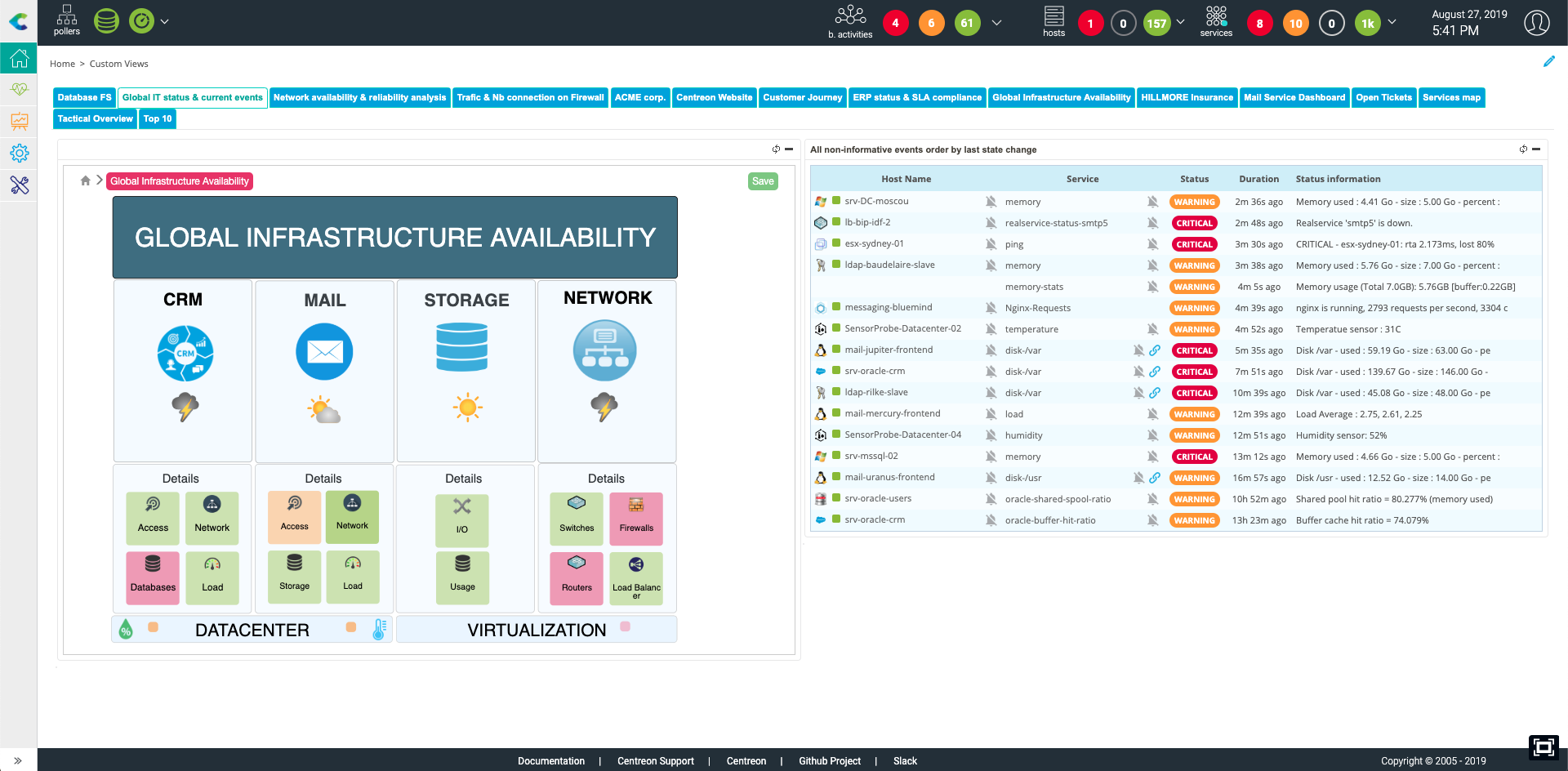Open the monitoring heartbeat sidebar icon
Screen dimensions: 1568x771
tap(19, 89)
